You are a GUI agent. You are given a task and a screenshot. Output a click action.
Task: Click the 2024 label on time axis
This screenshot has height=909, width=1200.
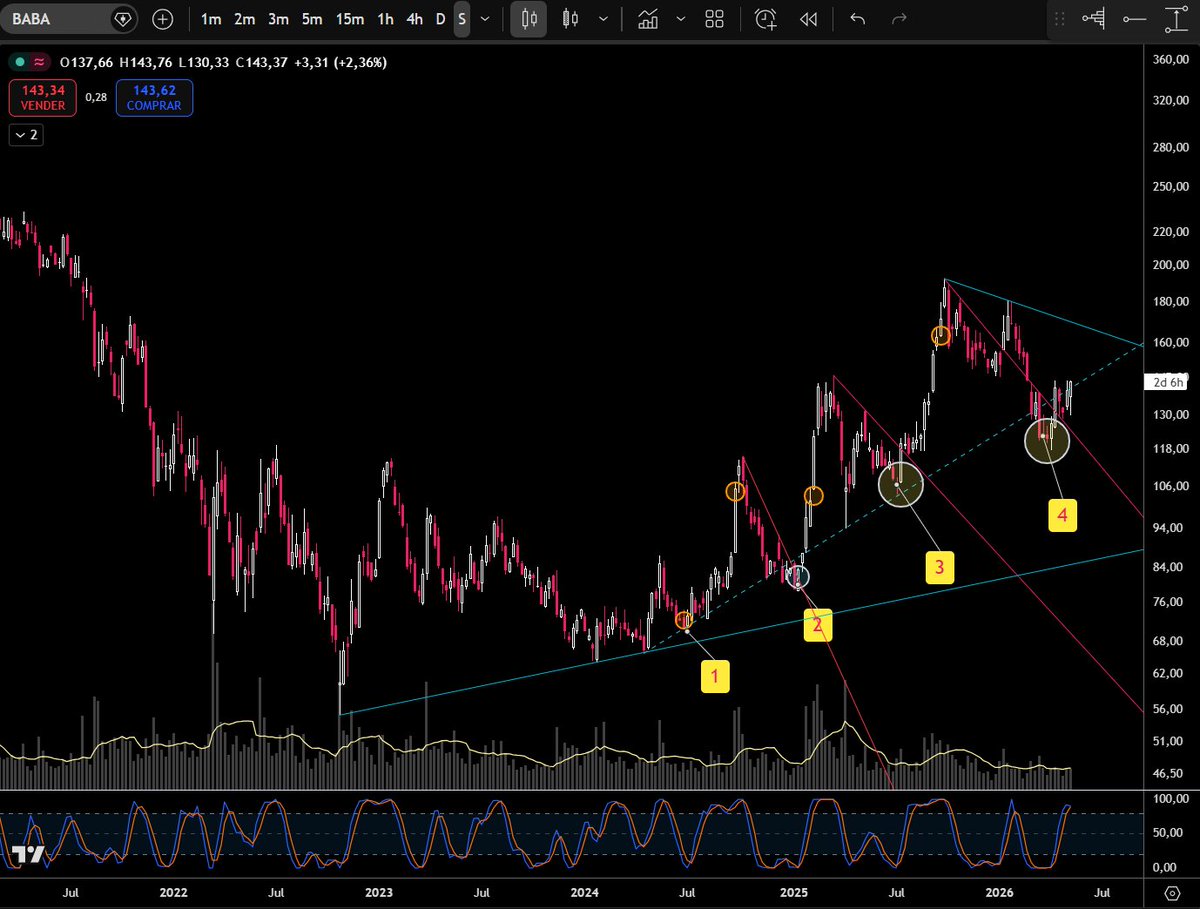pyautogui.click(x=585, y=891)
